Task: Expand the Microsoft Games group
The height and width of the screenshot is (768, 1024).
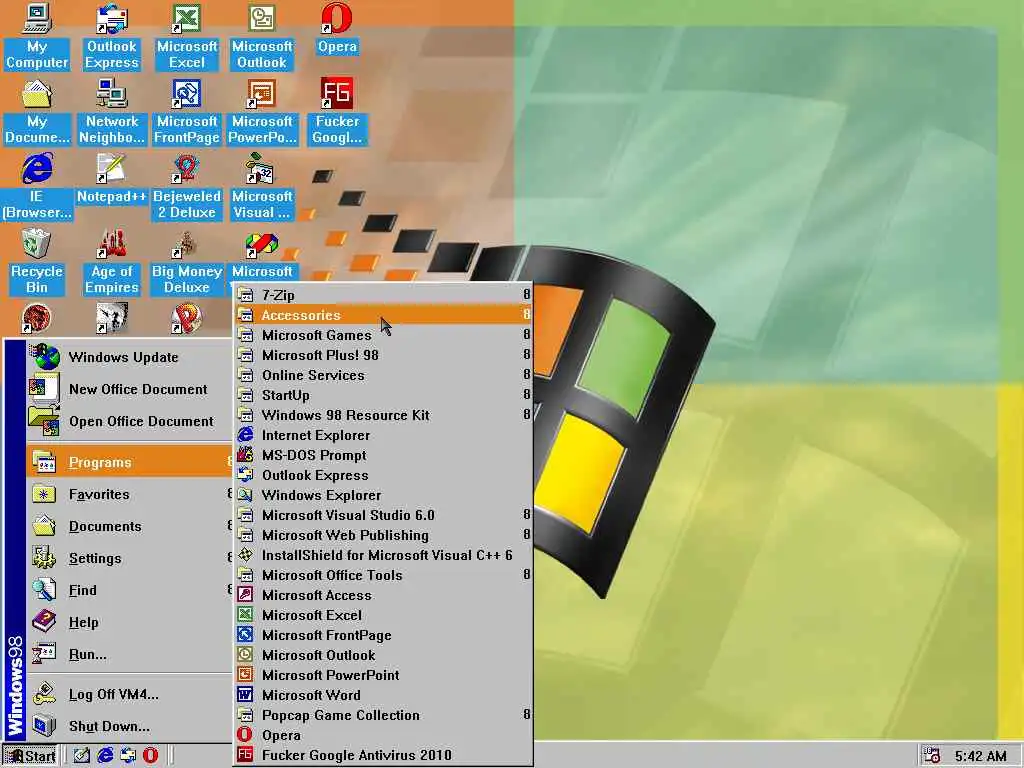Action: click(x=383, y=335)
